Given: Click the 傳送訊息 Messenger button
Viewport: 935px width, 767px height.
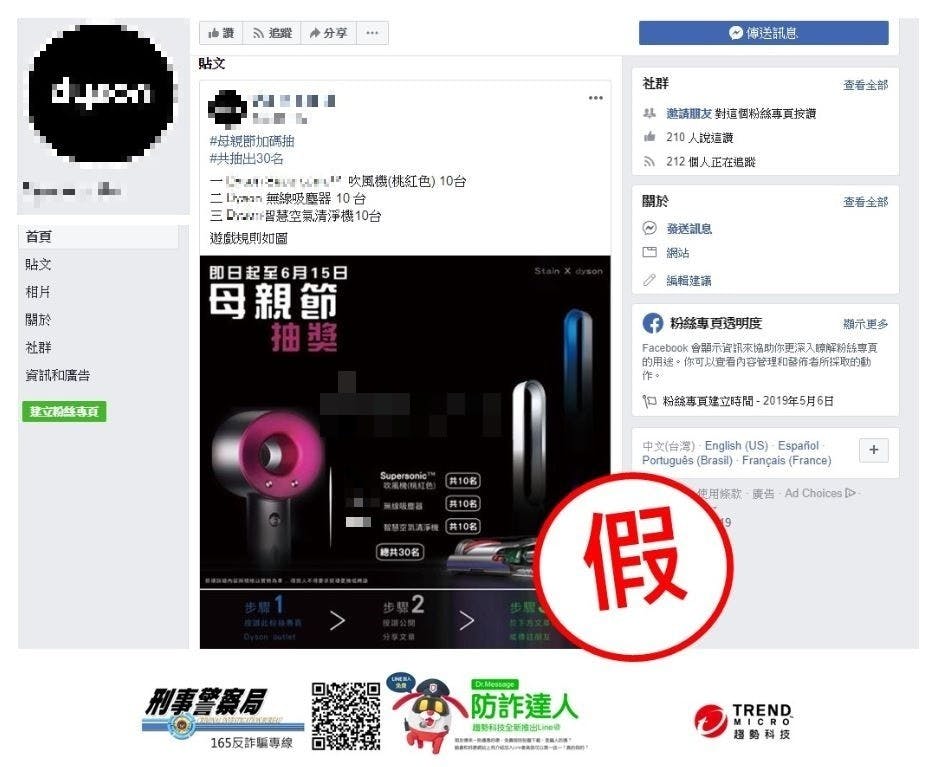Looking at the screenshot, I should click(x=763, y=33).
